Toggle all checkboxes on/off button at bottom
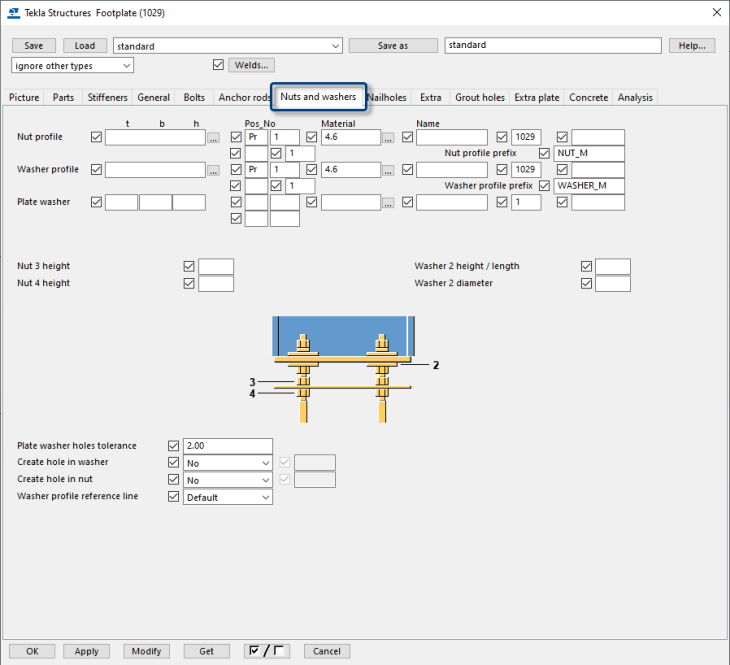Viewport: 730px width, 665px height. 265,651
